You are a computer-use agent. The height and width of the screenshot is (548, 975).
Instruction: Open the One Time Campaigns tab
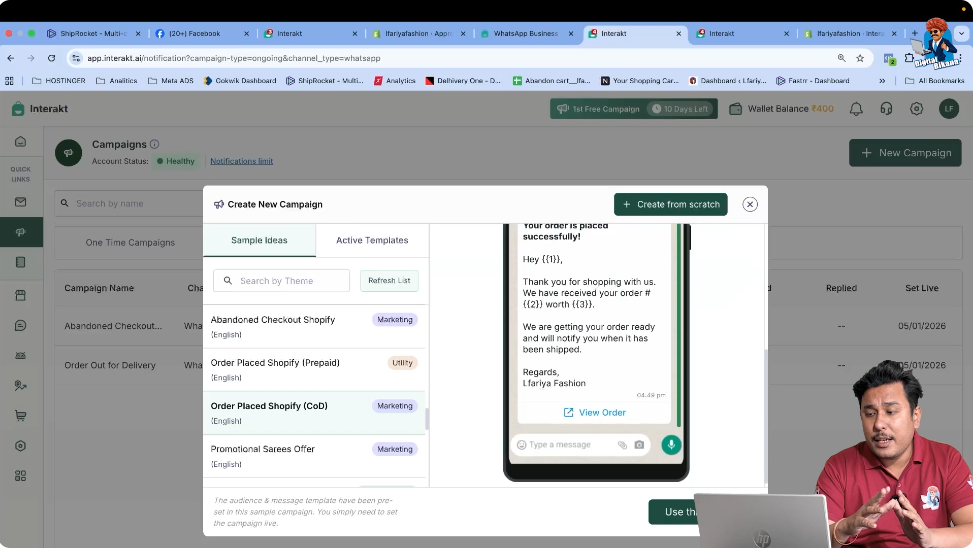tap(130, 243)
